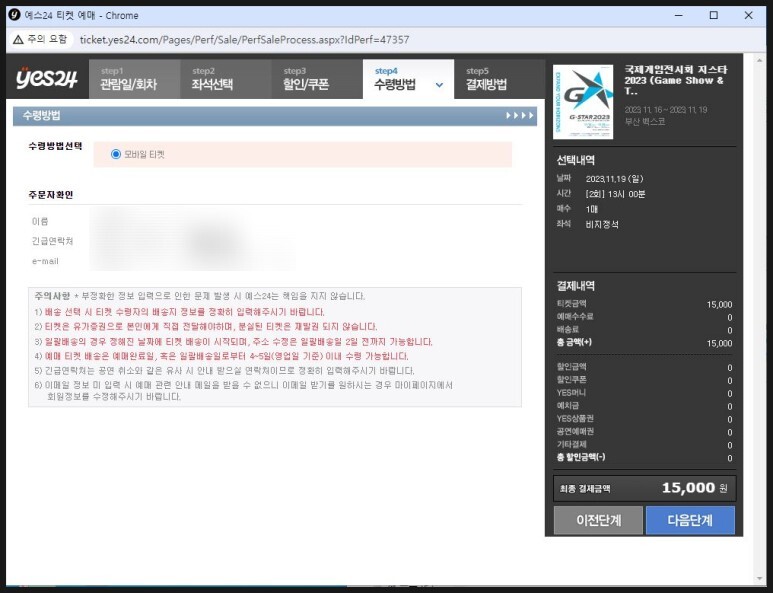Click the scroll down arrow of the page
This screenshot has height=593, width=773.
point(759,579)
